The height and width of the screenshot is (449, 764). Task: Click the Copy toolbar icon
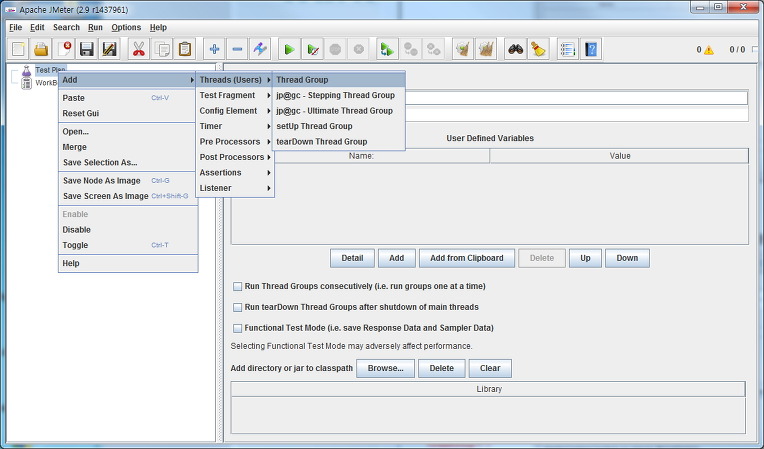[x=162, y=49]
